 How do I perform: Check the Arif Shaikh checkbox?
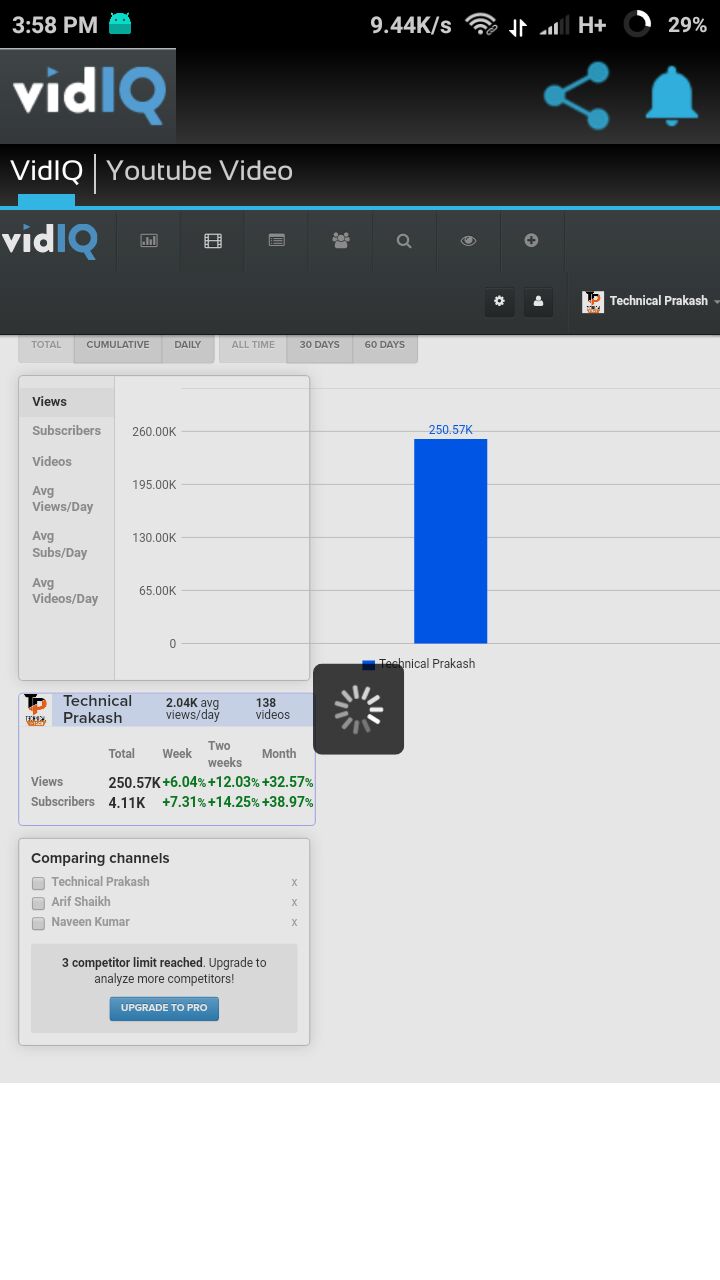pos(39,903)
